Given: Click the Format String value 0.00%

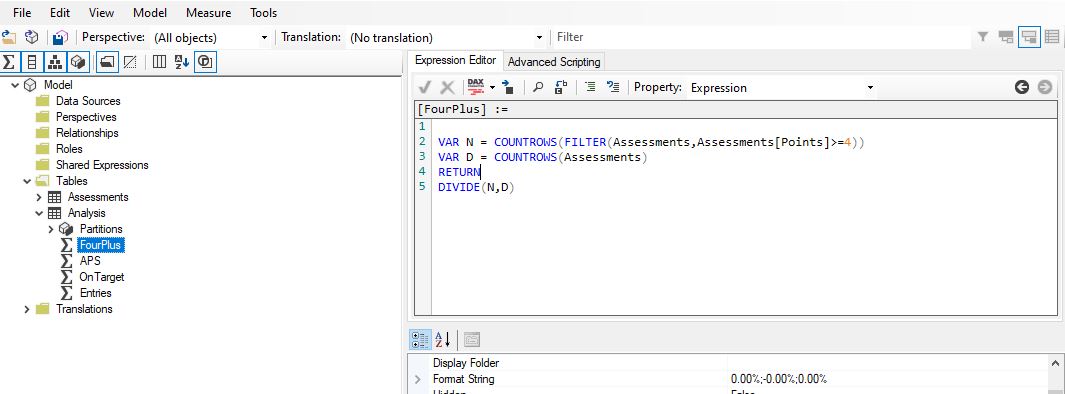Looking at the screenshot, I should tap(779, 379).
